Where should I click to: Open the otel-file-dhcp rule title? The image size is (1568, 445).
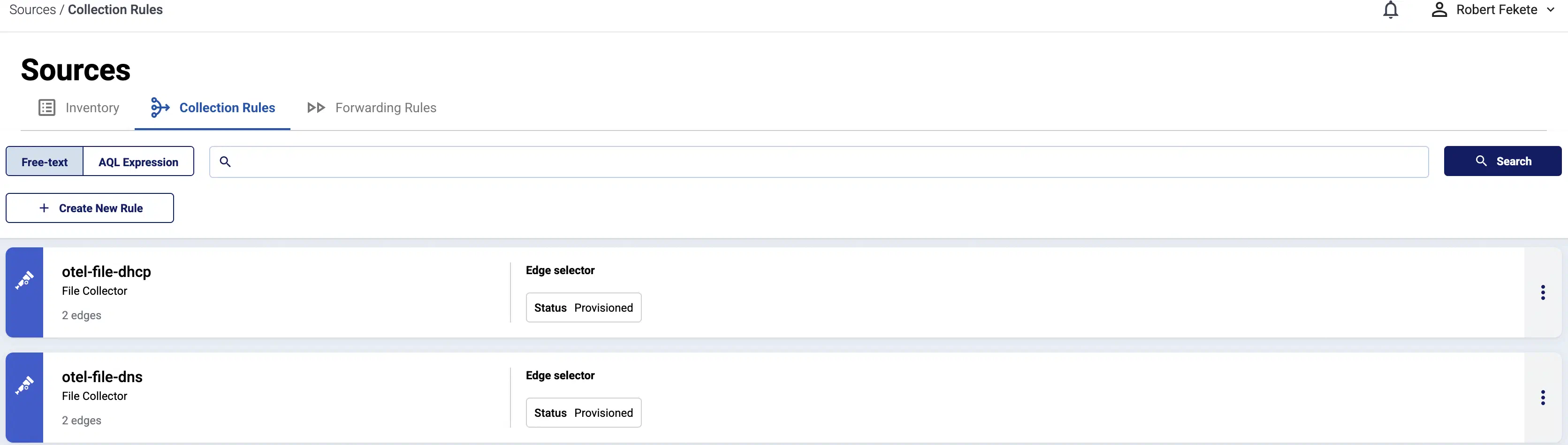[x=107, y=271]
